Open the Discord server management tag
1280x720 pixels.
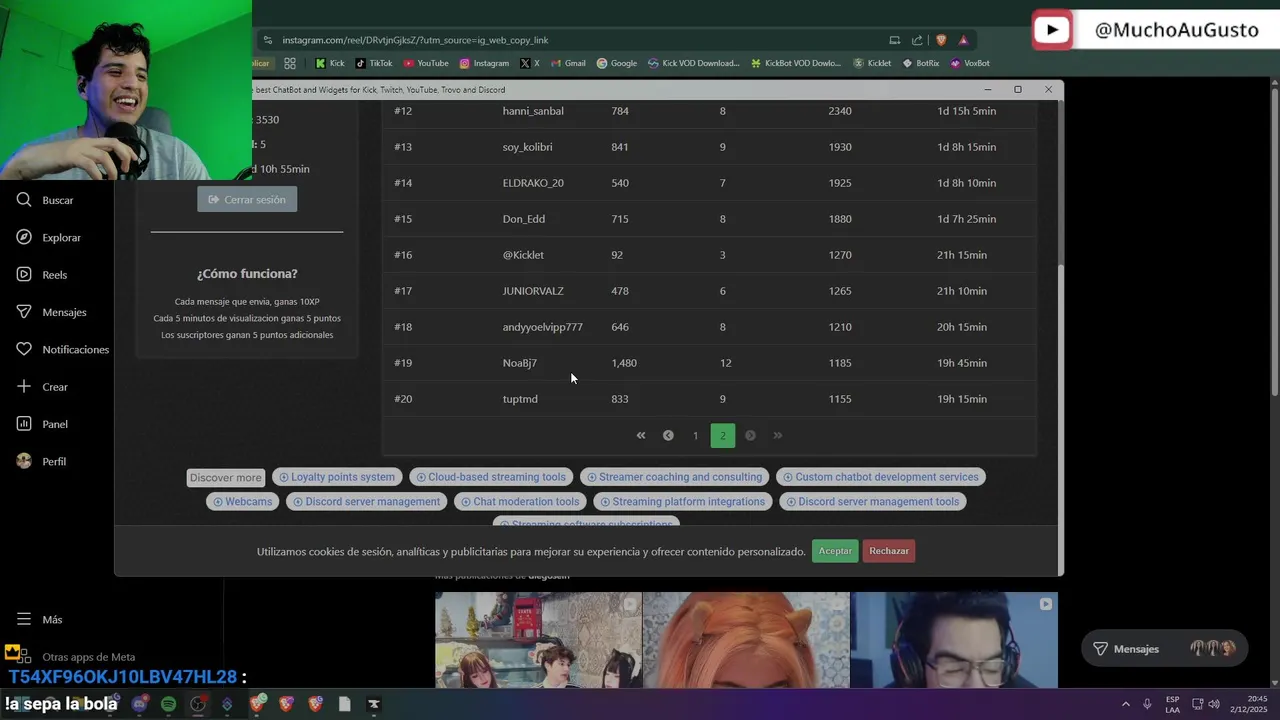pyautogui.click(x=367, y=502)
